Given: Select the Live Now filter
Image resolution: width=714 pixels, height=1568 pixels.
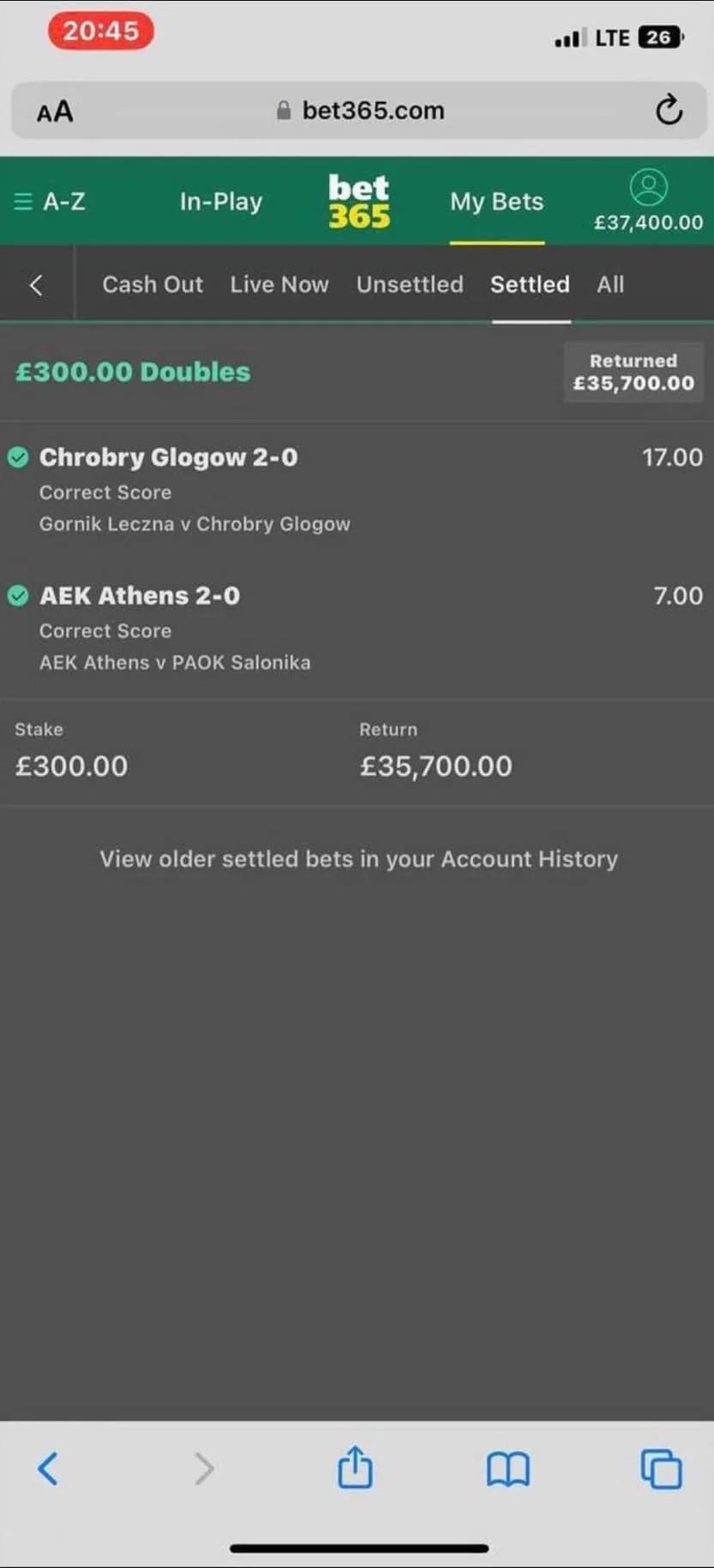Looking at the screenshot, I should coord(279,284).
